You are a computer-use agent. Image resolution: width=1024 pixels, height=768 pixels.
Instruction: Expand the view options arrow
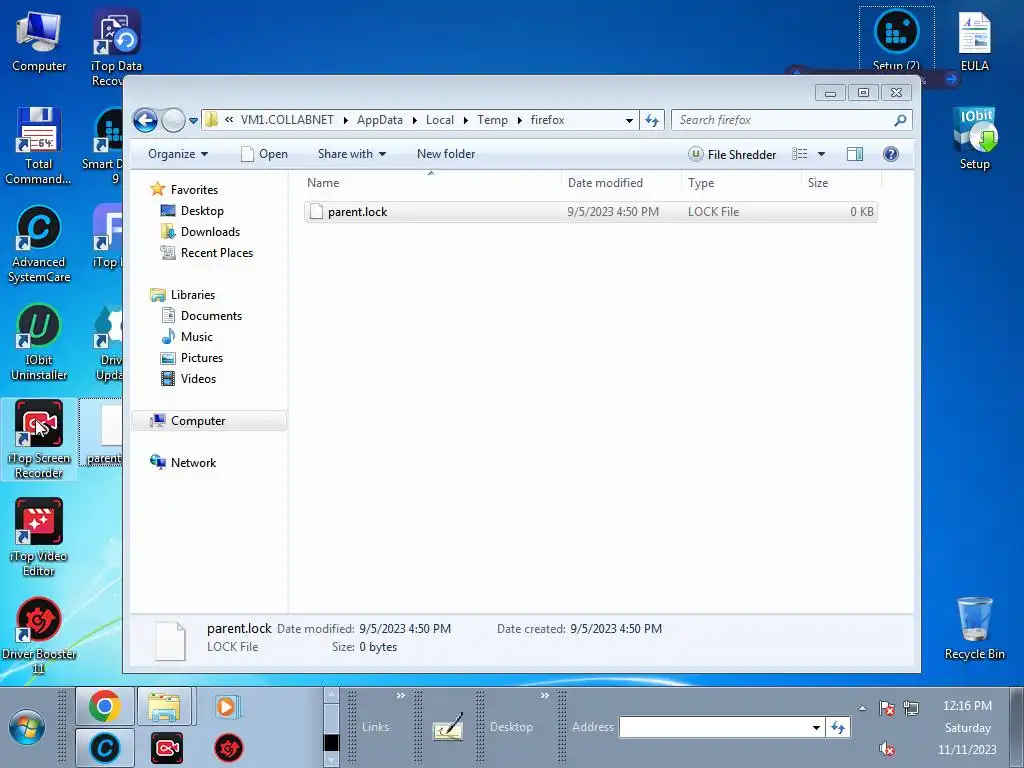[822, 154]
